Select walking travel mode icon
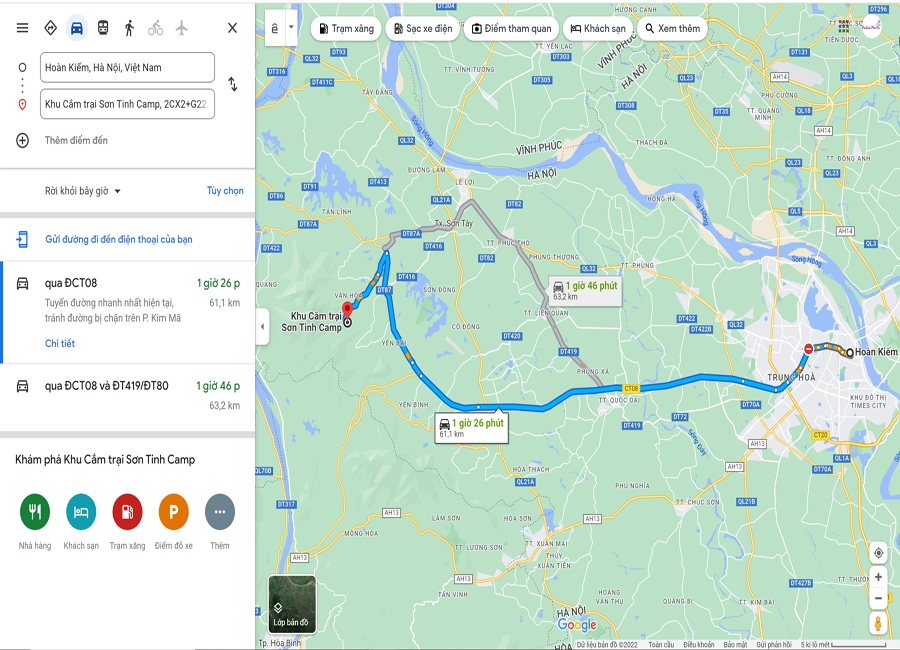Image resolution: width=900 pixels, height=650 pixels. point(129,28)
